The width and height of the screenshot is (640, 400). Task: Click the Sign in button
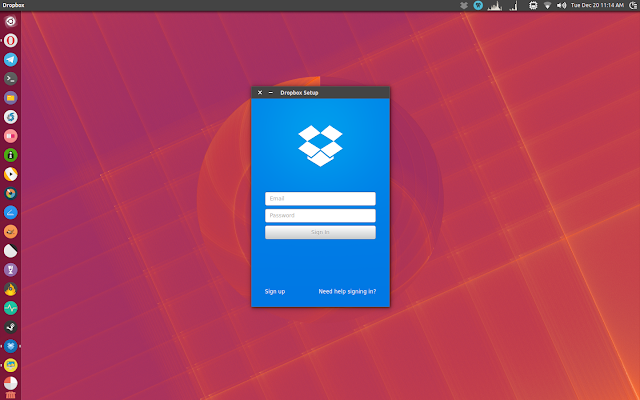320,232
